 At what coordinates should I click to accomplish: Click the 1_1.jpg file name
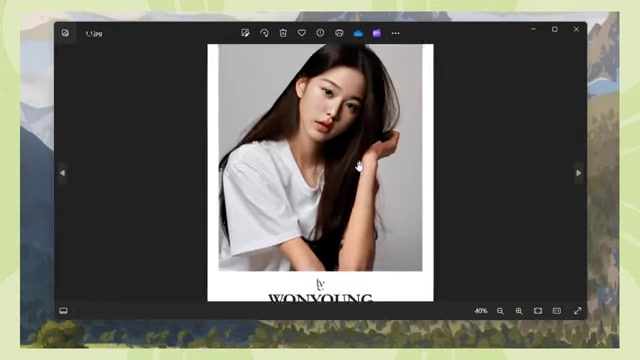pos(94,33)
